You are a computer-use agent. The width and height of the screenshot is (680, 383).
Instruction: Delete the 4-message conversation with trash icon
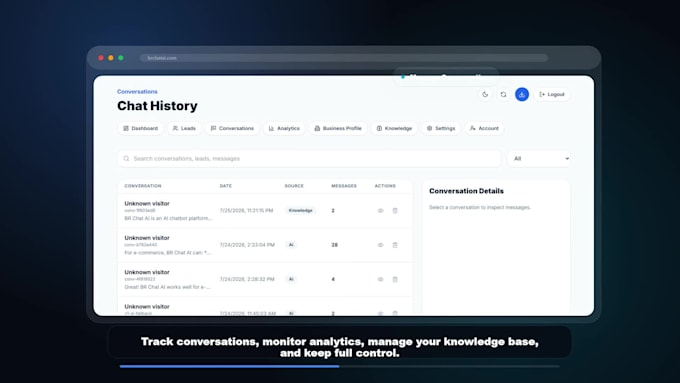[395, 279]
